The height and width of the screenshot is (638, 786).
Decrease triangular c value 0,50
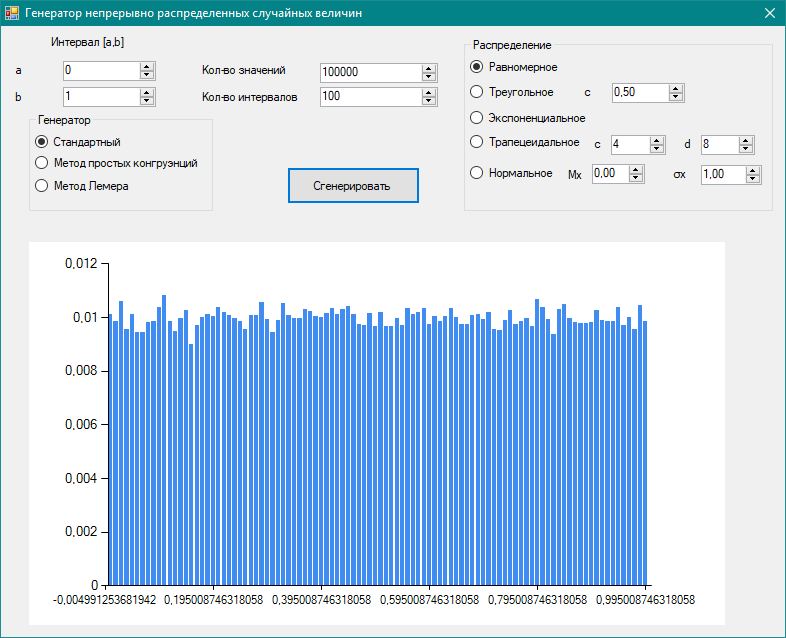pos(676,97)
